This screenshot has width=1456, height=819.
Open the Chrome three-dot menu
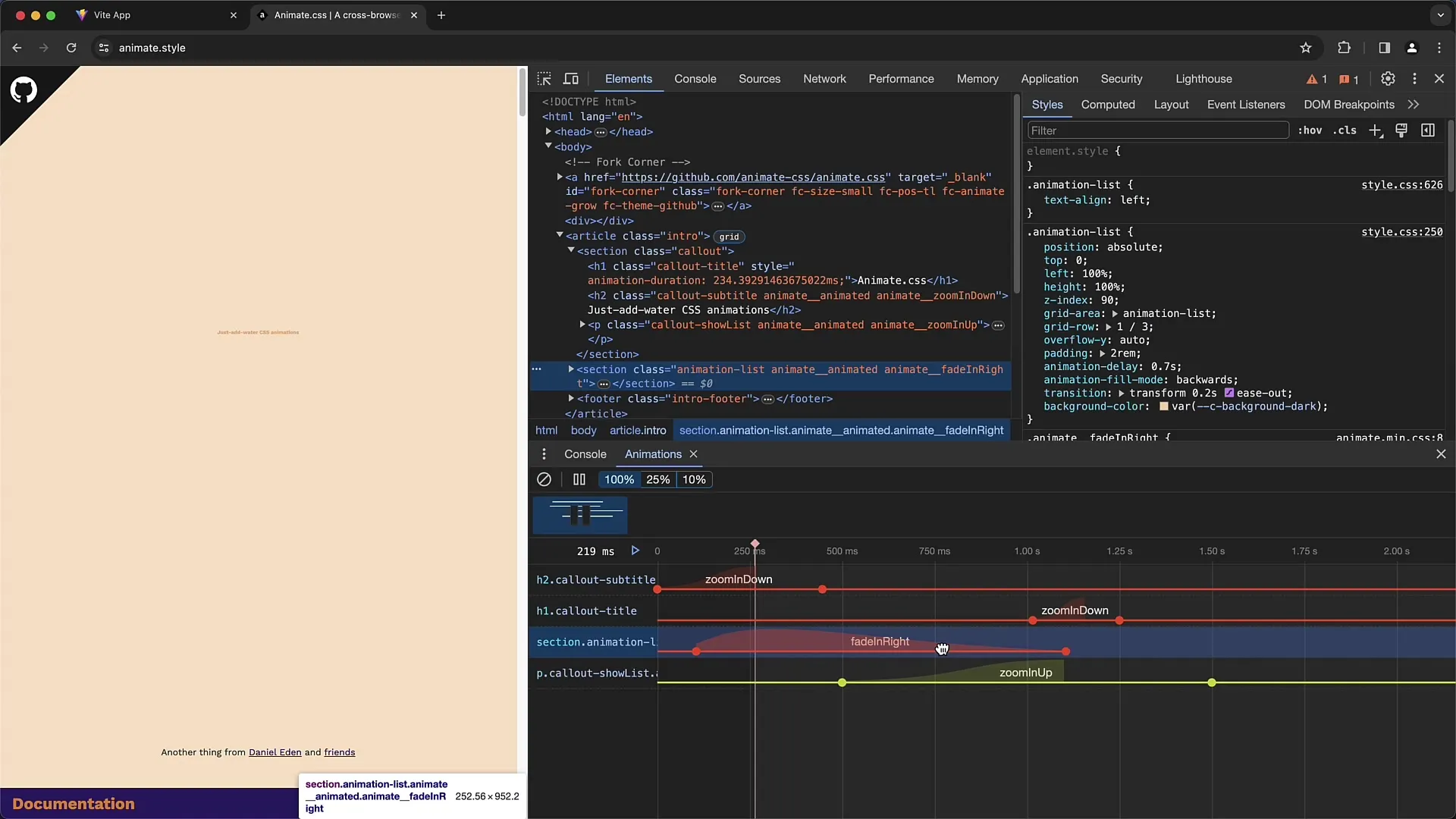point(1439,48)
